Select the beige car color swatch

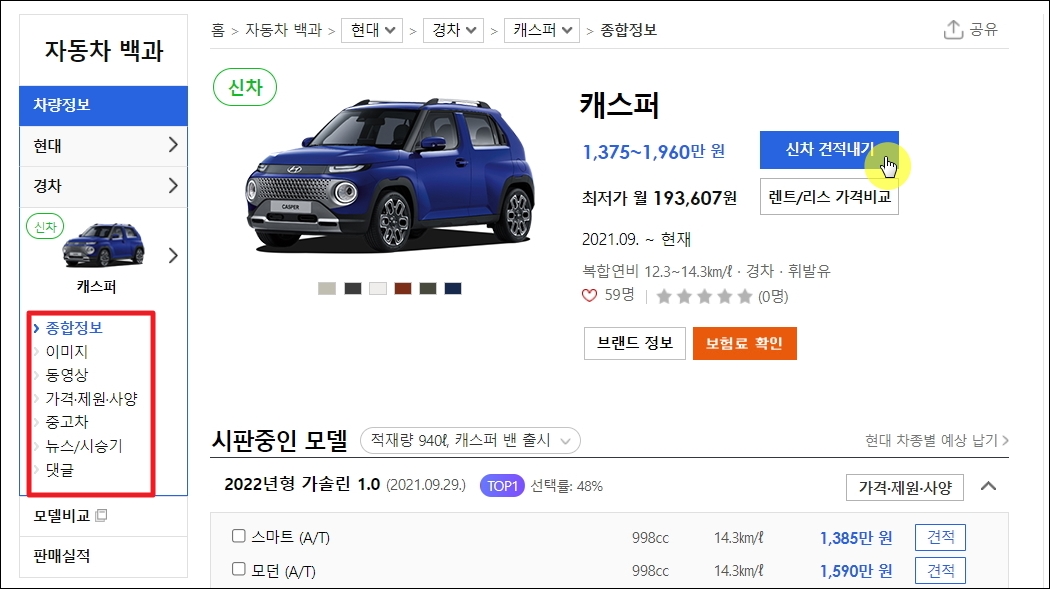[x=327, y=288]
